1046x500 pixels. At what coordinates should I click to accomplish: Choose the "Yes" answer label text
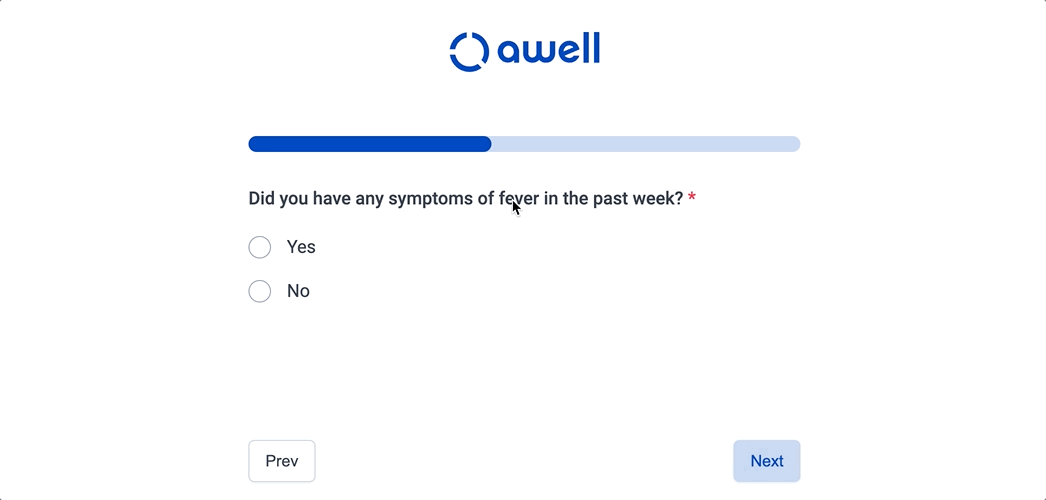[x=301, y=247]
